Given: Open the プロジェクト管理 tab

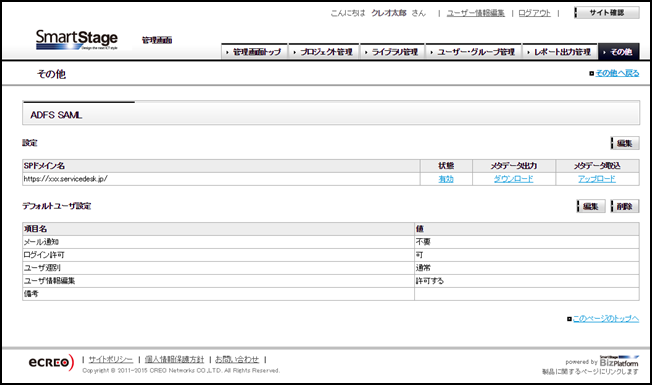Looking at the screenshot, I should coord(324,52).
